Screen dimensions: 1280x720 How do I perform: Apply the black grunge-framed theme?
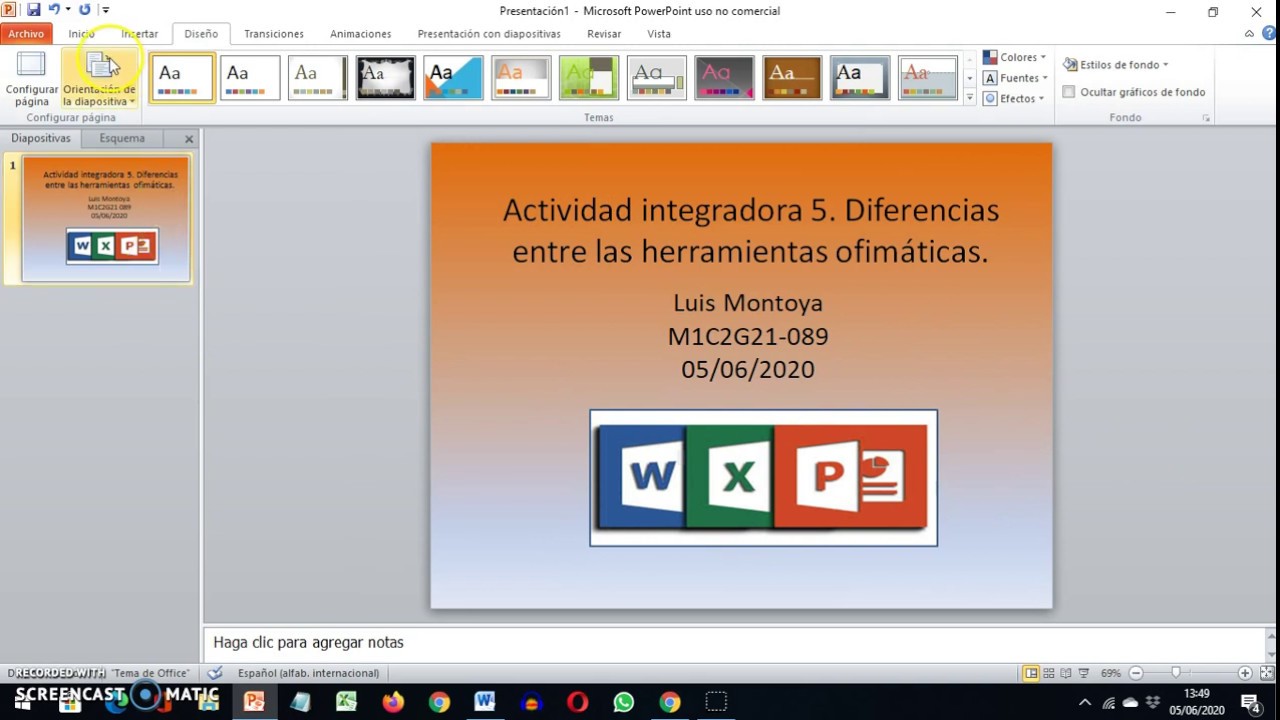(385, 78)
